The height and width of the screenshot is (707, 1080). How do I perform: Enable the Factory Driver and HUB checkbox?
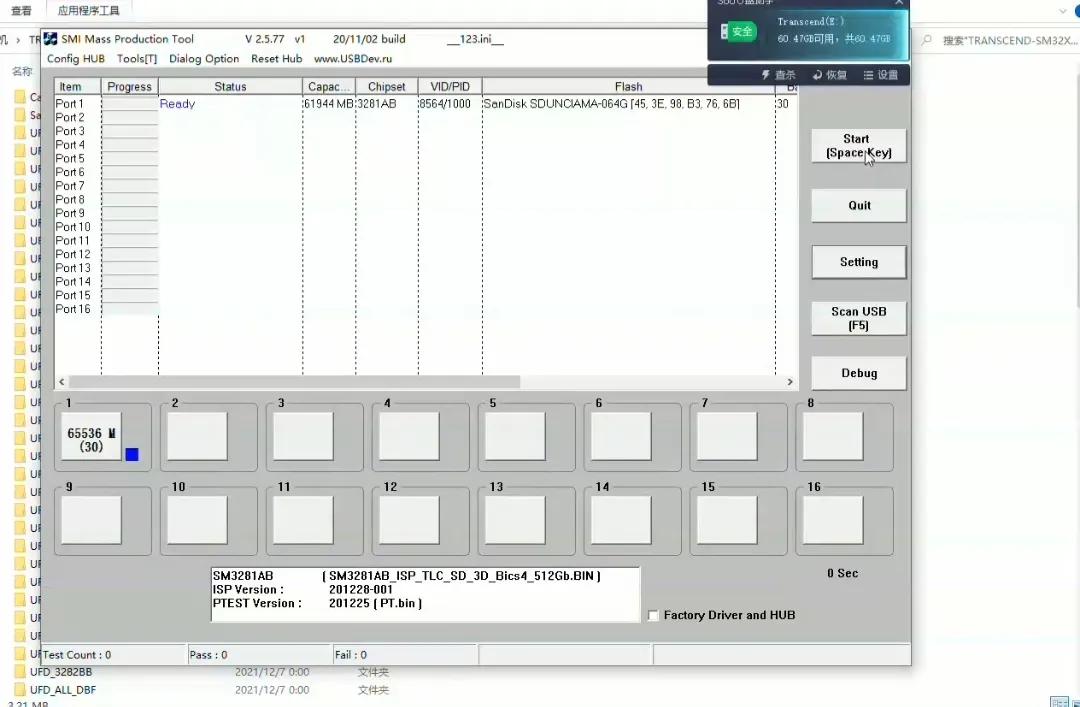click(653, 616)
